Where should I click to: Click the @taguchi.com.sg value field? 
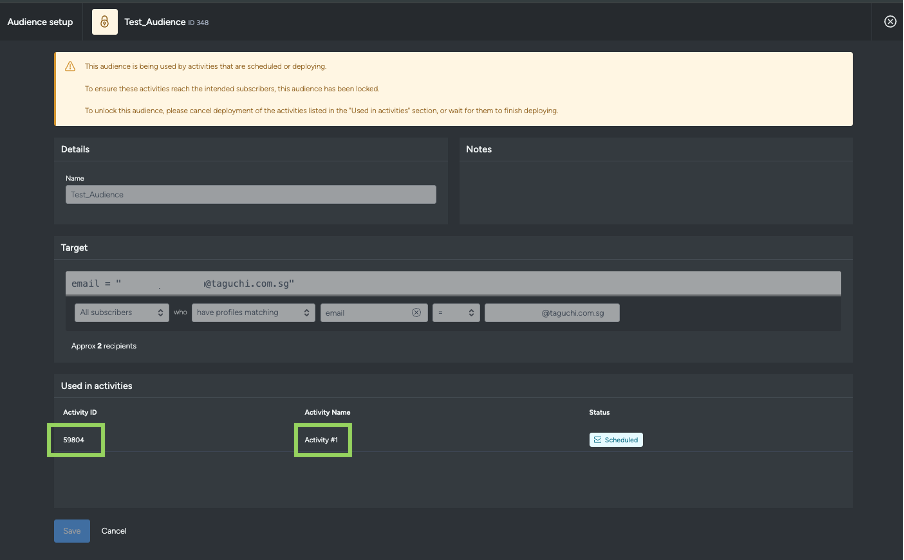pos(552,313)
